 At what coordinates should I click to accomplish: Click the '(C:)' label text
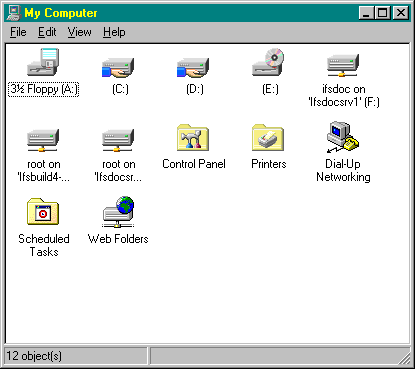tap(120, 89)
